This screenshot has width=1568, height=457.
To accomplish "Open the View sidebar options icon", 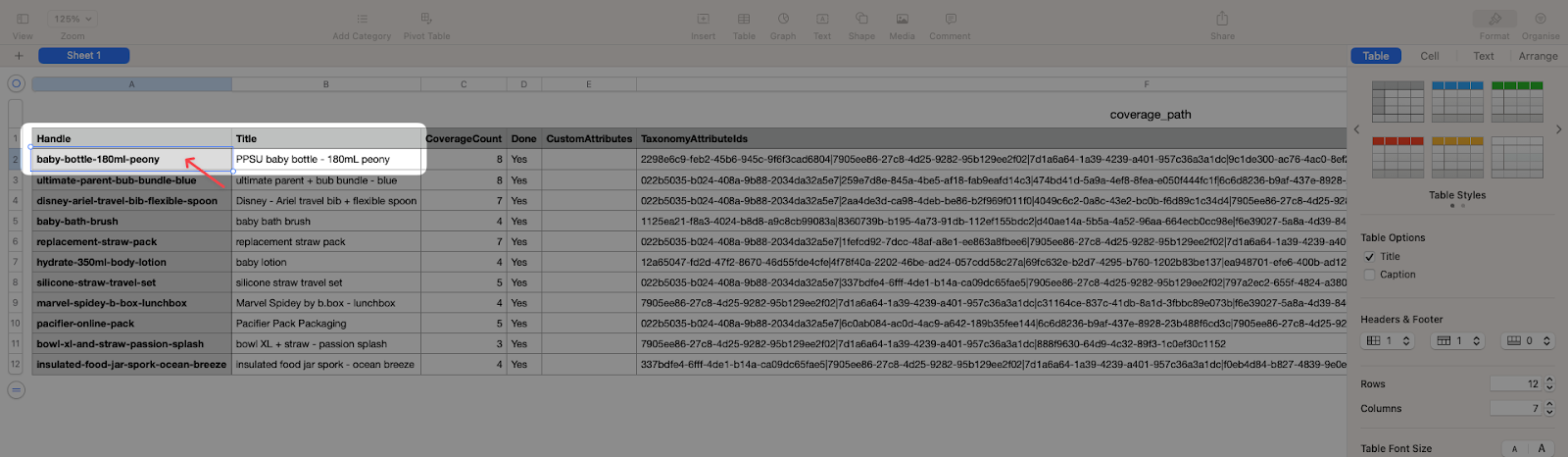I will point(23,19).
